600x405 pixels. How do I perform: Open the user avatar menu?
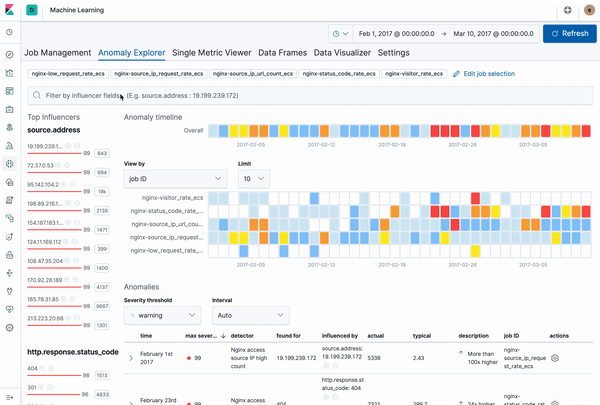(589, 10)
